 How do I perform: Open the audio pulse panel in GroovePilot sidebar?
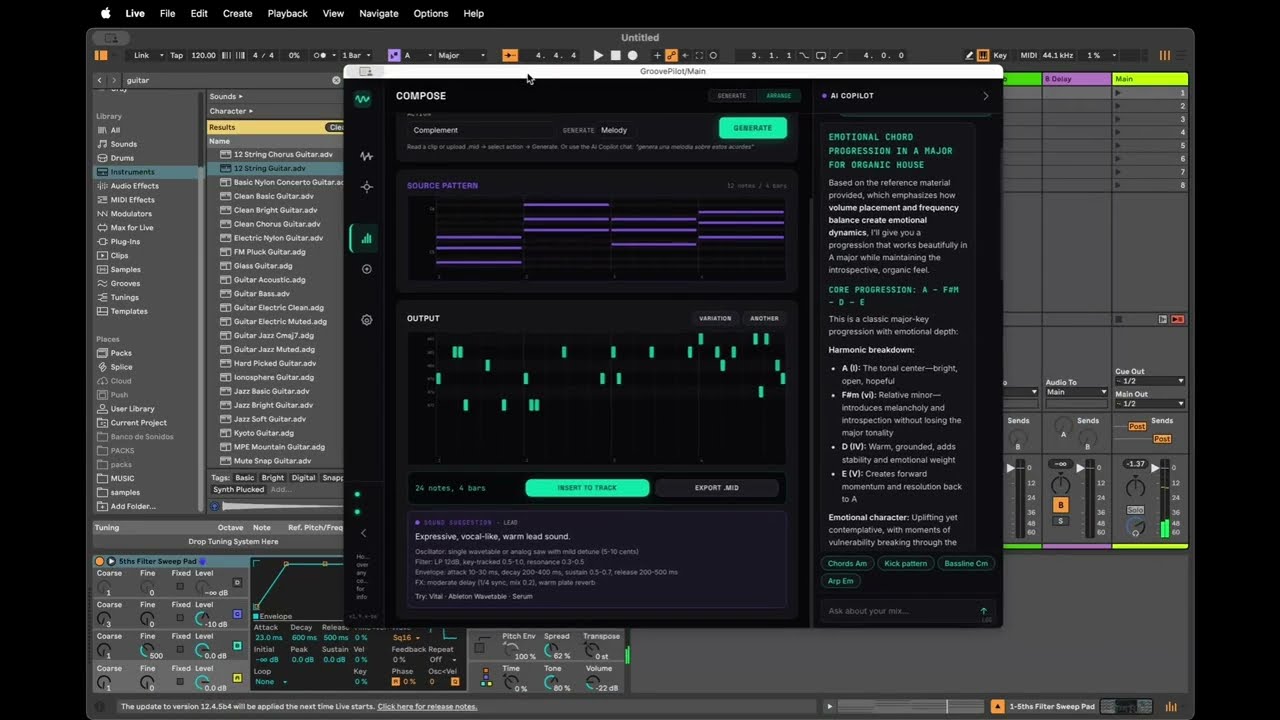366,156
